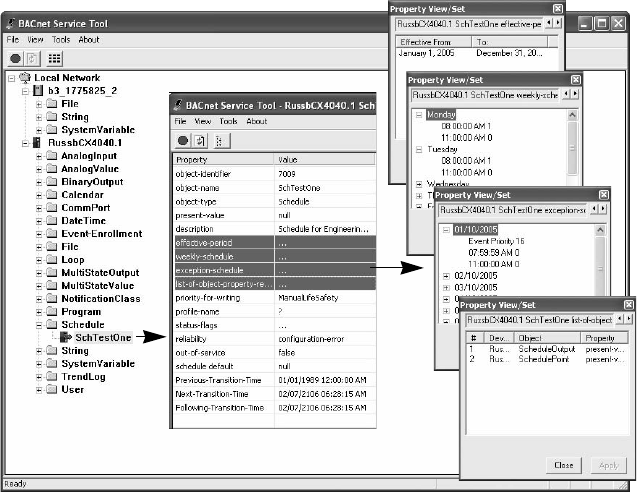Click the Property column header in SchTestOne window

click(x=224, y=160)
